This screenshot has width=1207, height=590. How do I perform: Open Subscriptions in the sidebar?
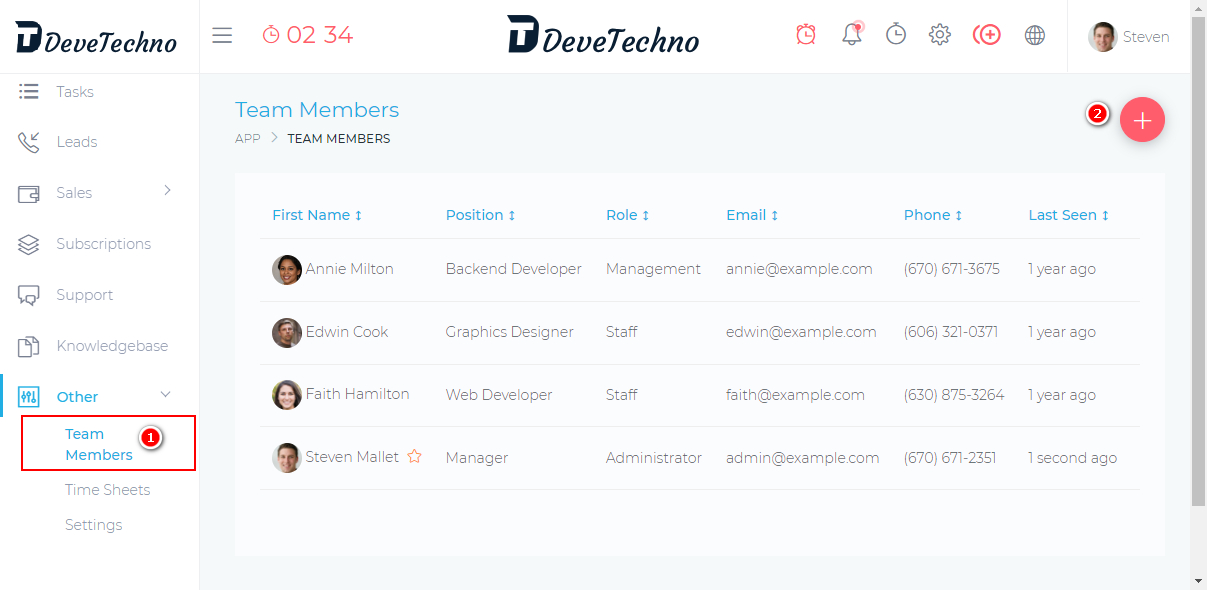[104, 244]
